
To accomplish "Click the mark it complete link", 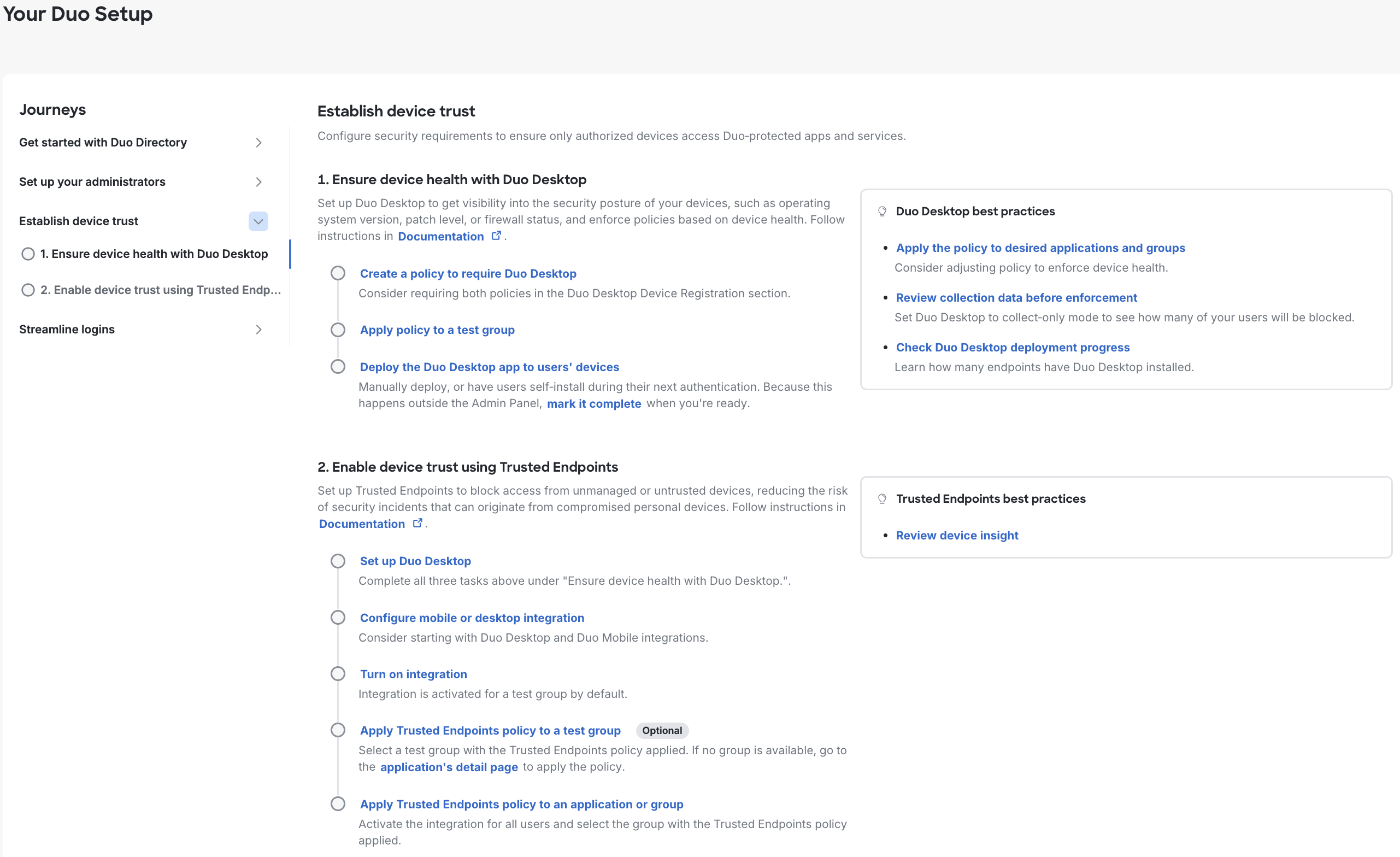I will pos(594,403).
